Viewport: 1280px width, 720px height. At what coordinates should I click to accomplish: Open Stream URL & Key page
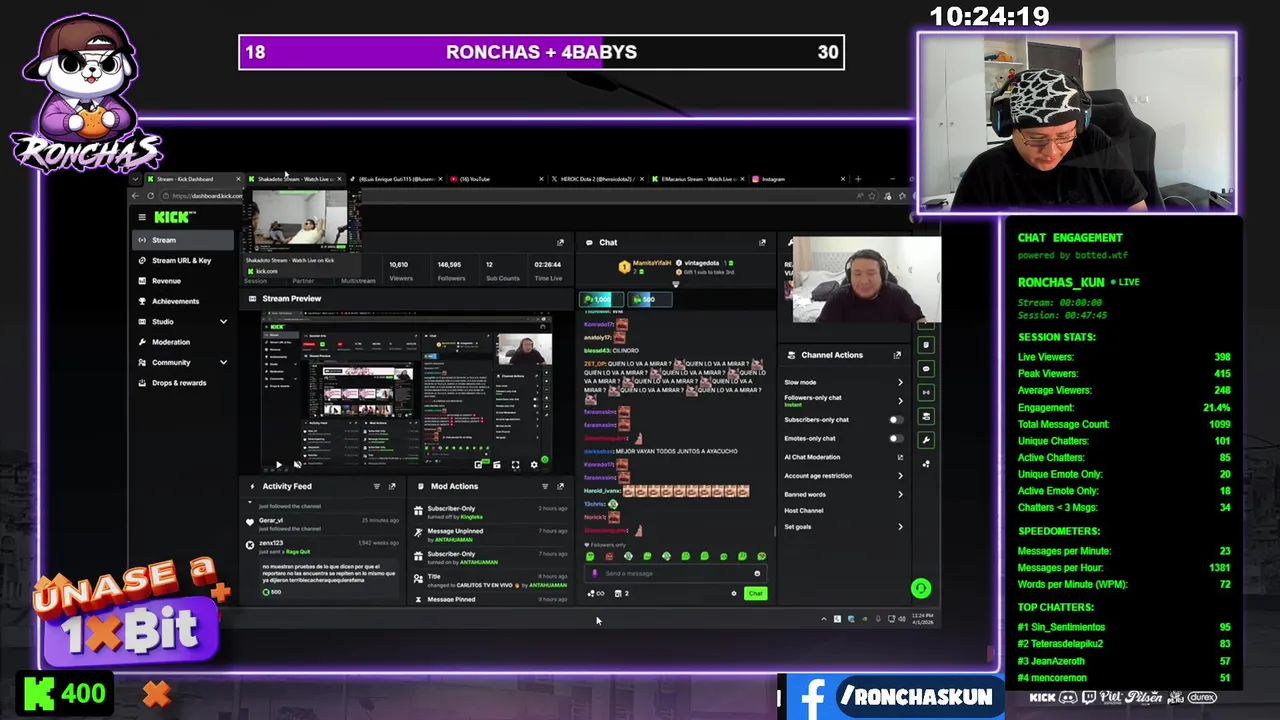coord(184,260)
